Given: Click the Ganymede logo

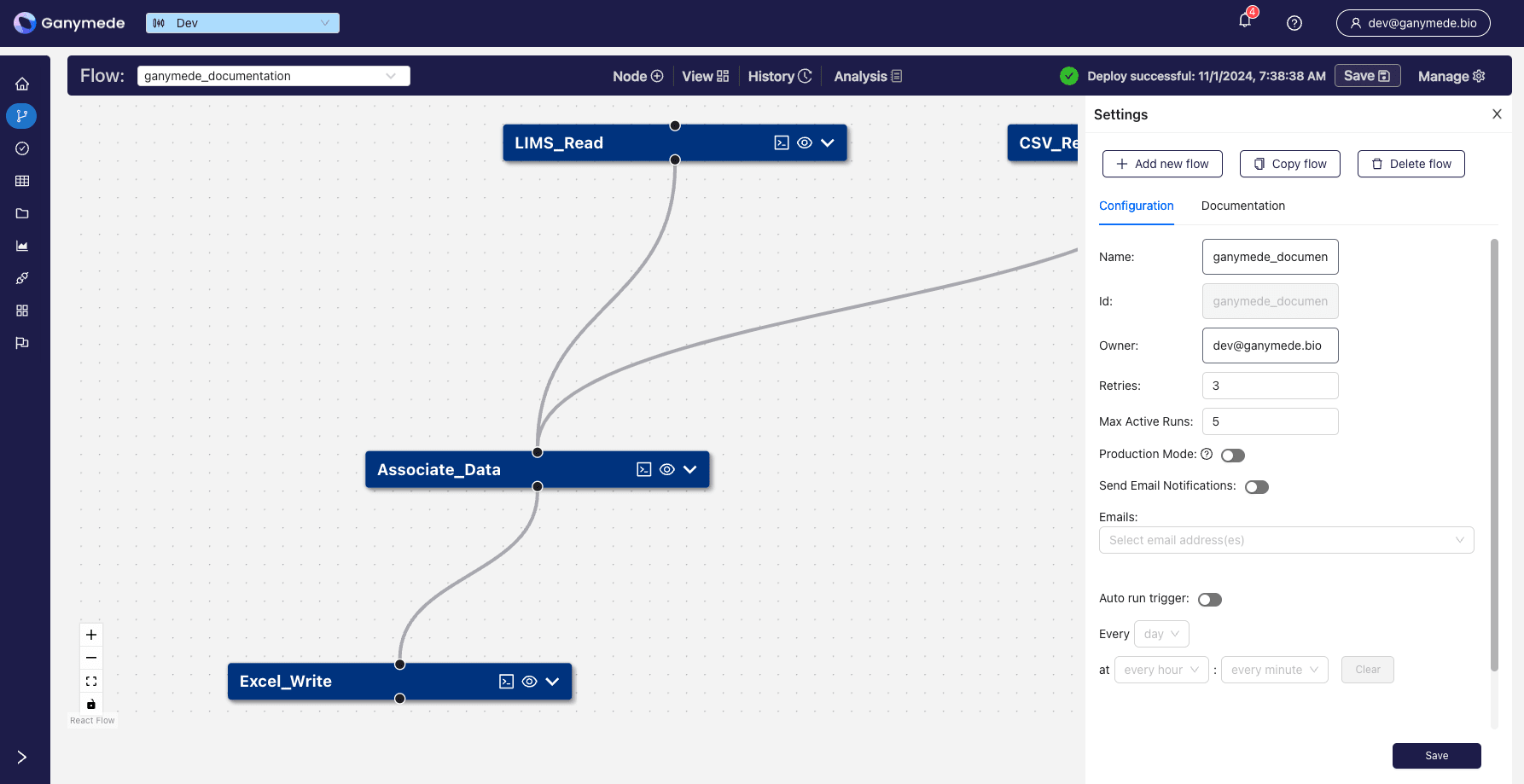Looking at the screenshot, I should point(69,23).
